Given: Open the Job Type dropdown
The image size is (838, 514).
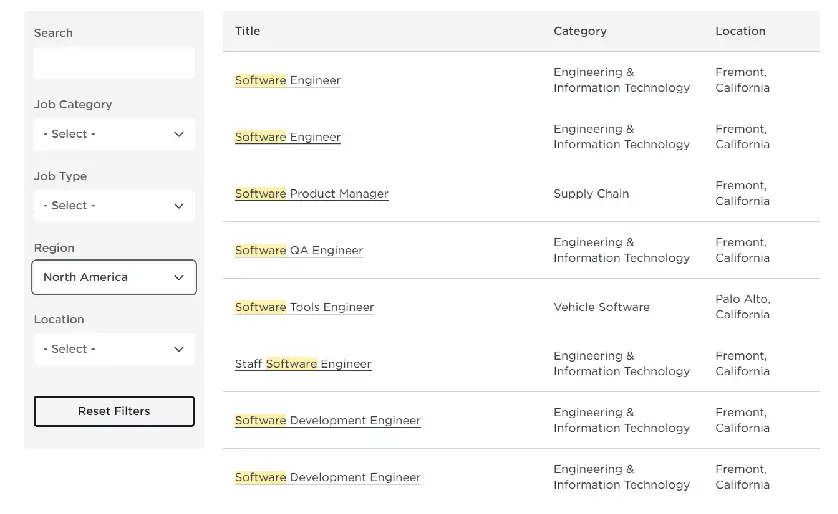Looking at the screenshot, I should 114,206.
